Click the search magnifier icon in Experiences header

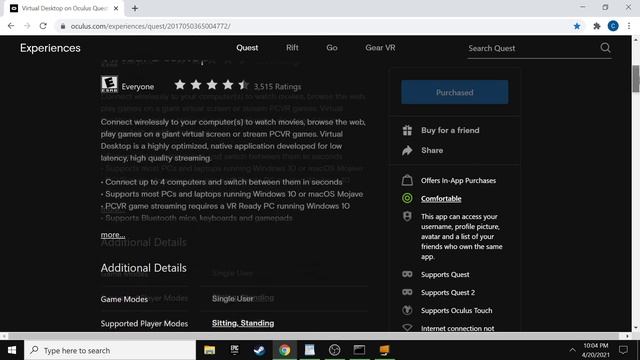pos(605,48)
